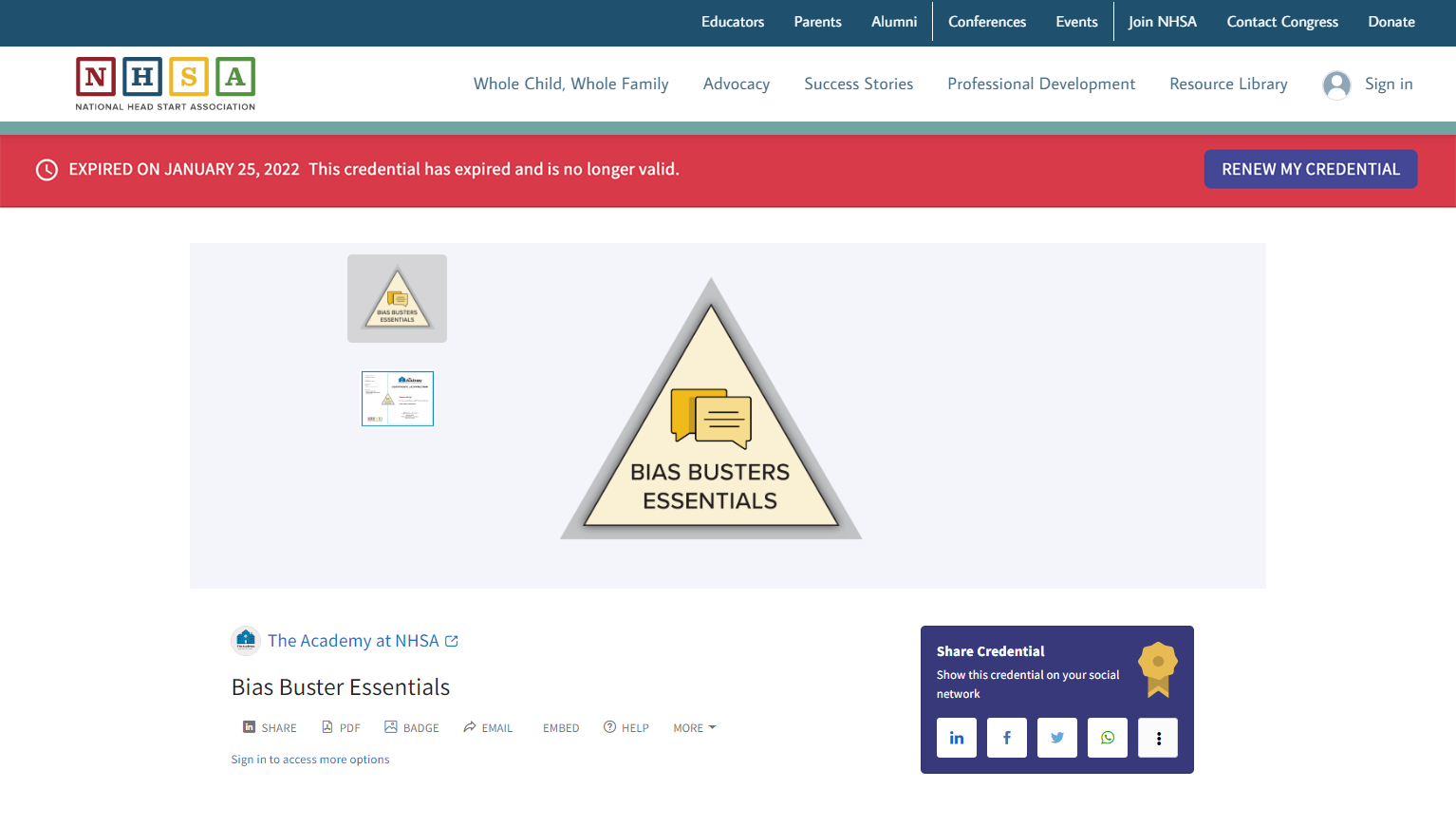Open the external link icon next to issuer

point(452,640)
